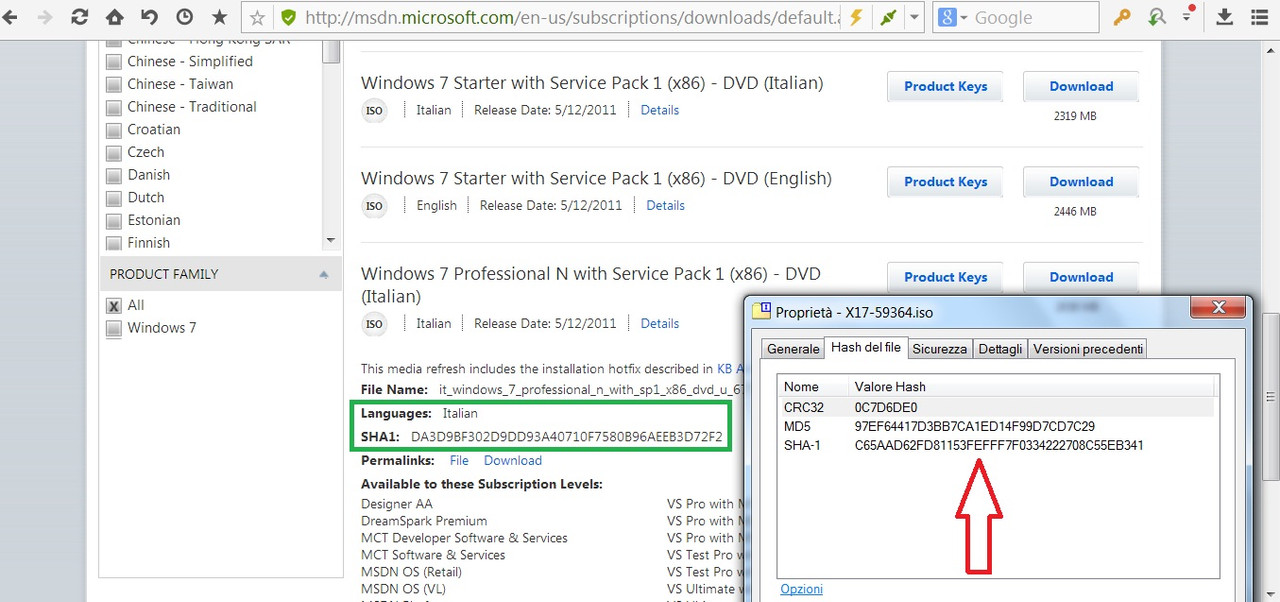Screen dimensions: 1280x602
Task: Reload the page with the refresh icon
Action: pyautogui.click(x=80, y=17)
